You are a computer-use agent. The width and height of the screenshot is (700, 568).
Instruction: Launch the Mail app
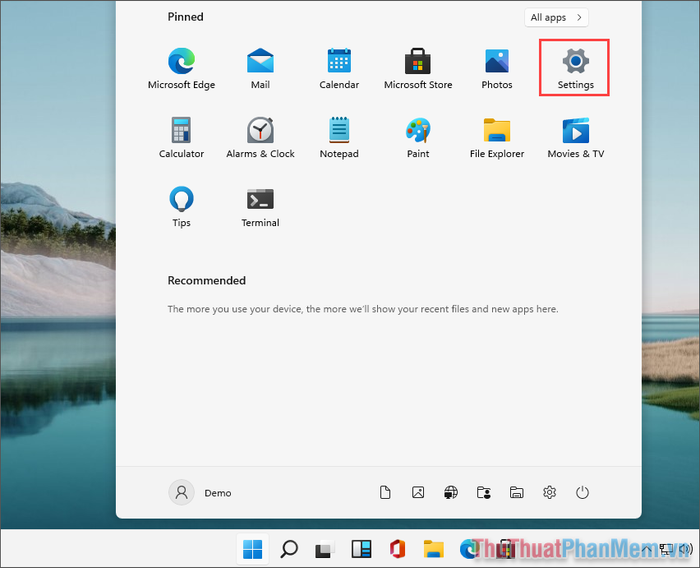click(x=260, y=68)
